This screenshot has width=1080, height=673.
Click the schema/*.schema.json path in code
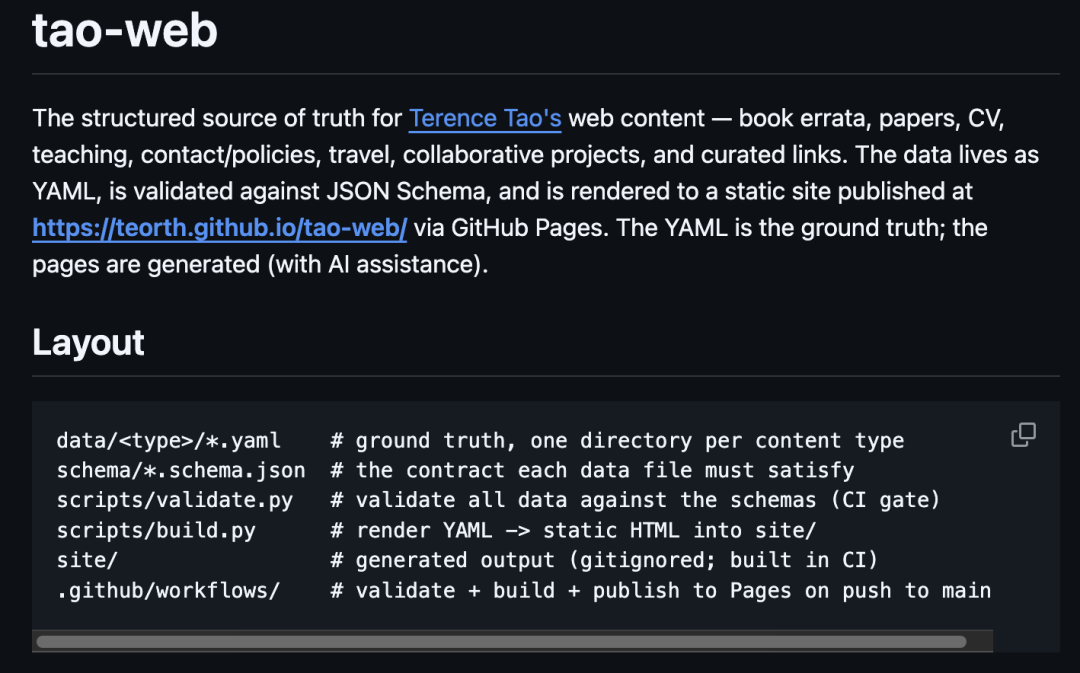[x=180, y=470]
